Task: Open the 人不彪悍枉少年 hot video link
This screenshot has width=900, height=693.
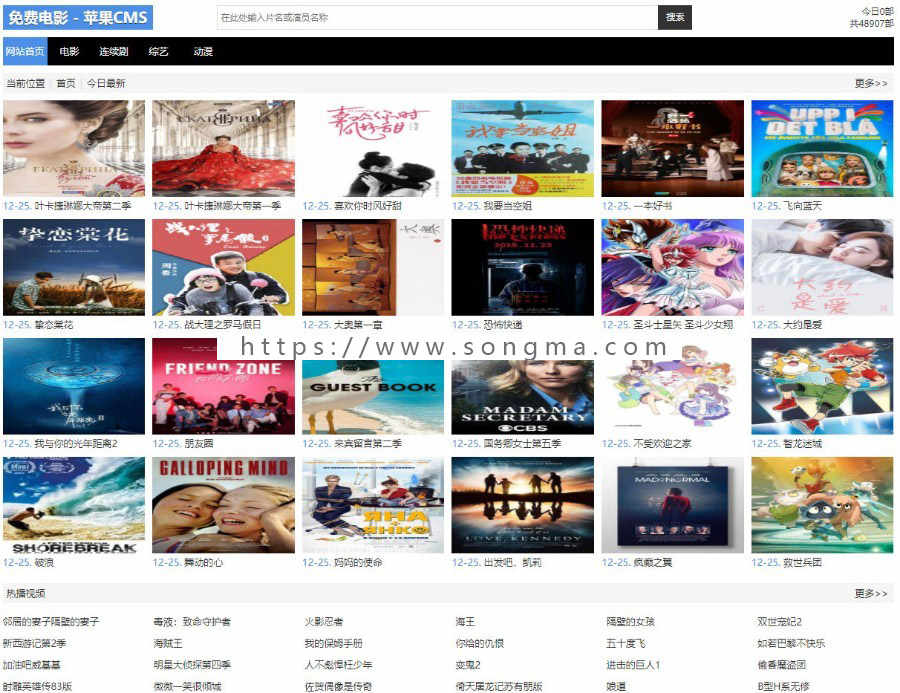Action: click(338, 665)
